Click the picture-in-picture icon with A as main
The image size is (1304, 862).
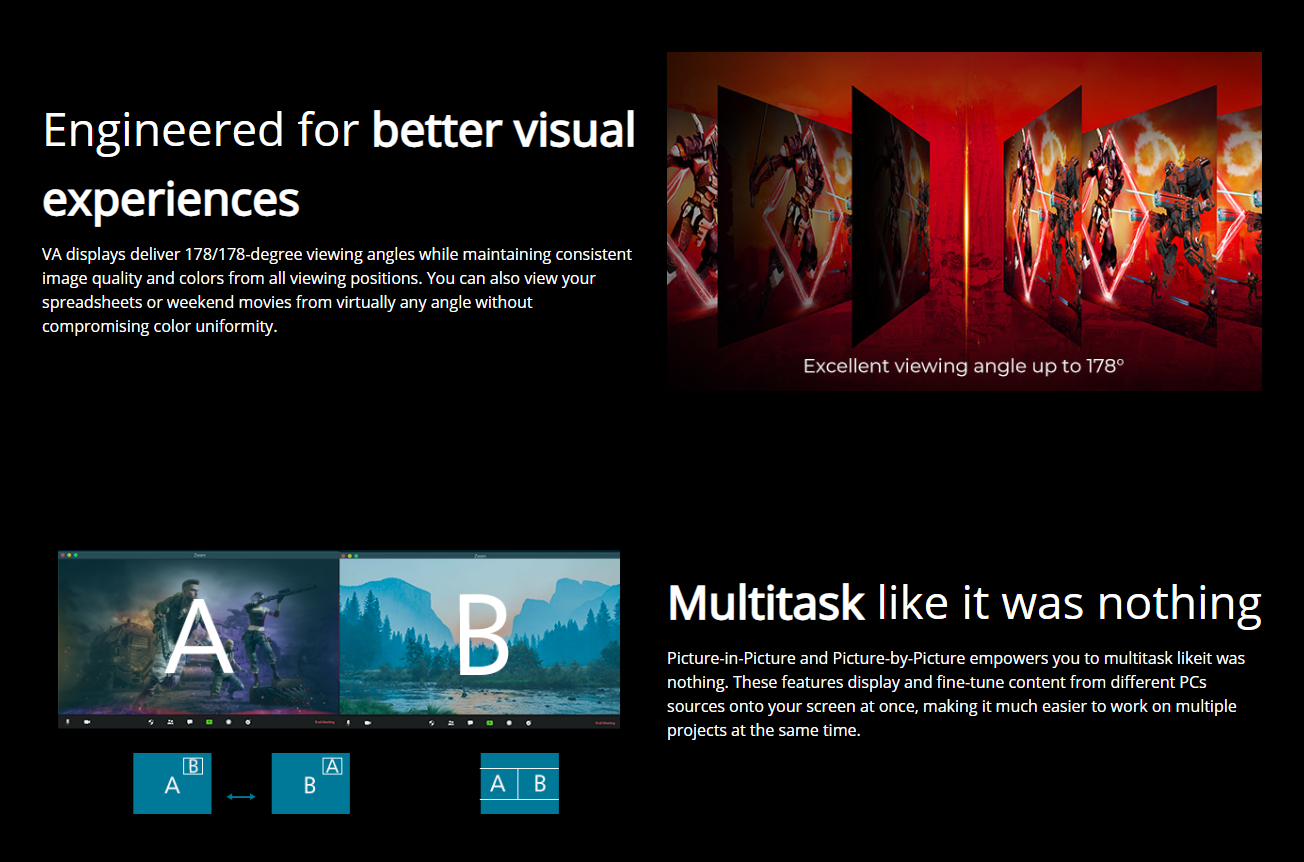(172, 783)
